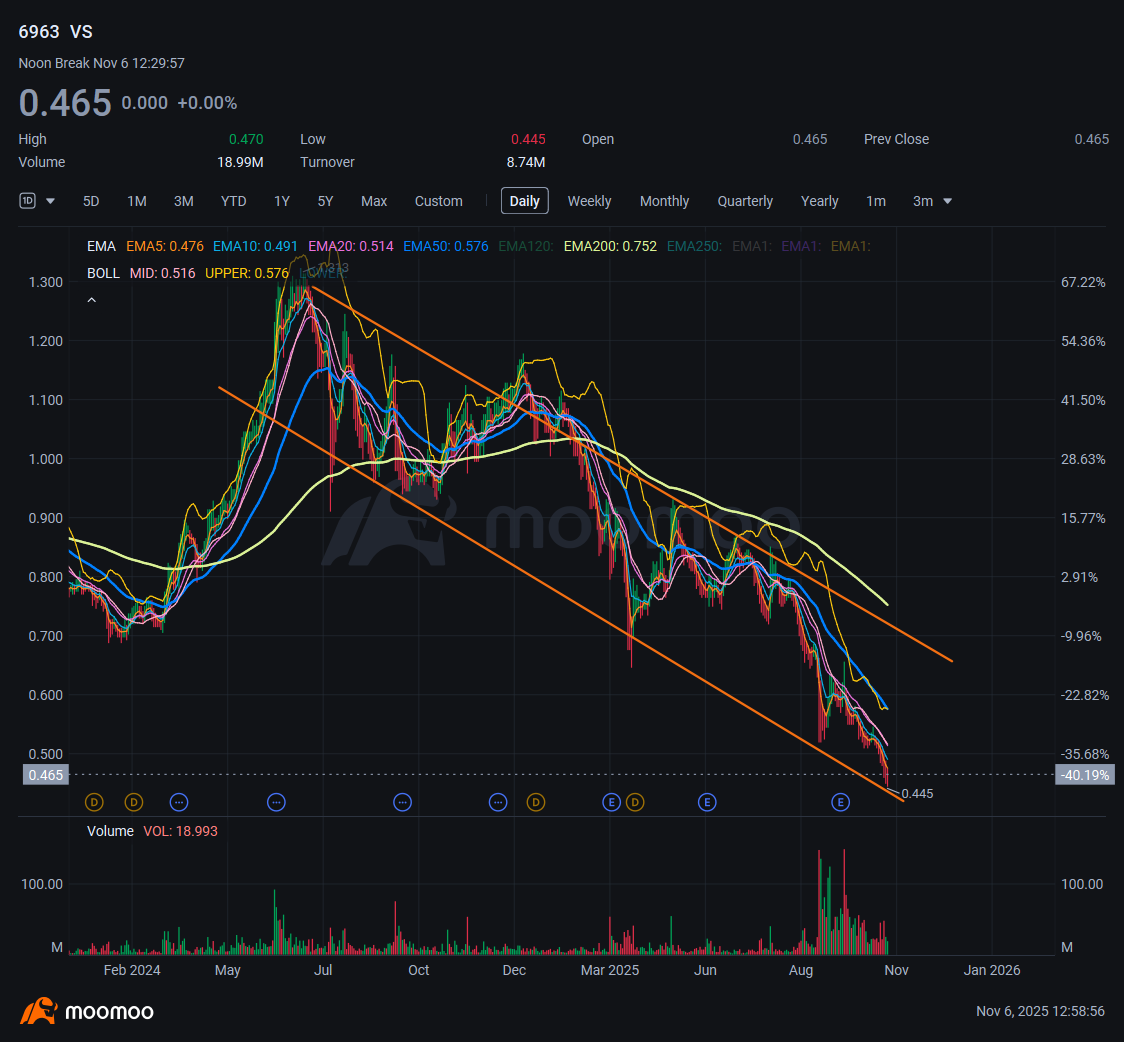This screenshot has height=1042, width=1124.
Task: Select the 5D time range
Action: coord(91,201)
